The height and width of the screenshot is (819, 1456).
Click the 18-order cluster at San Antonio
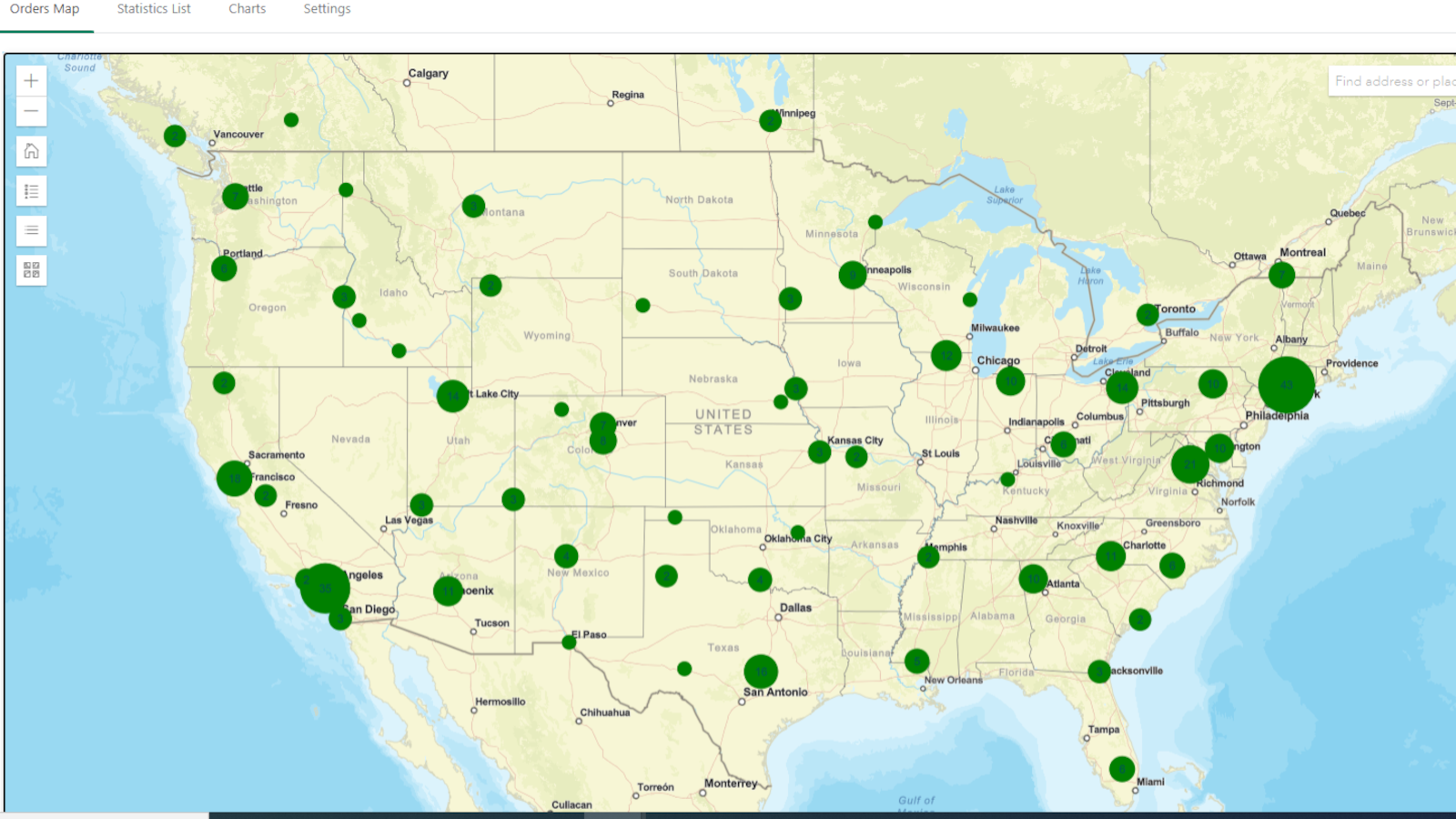[x=761, y=672]
